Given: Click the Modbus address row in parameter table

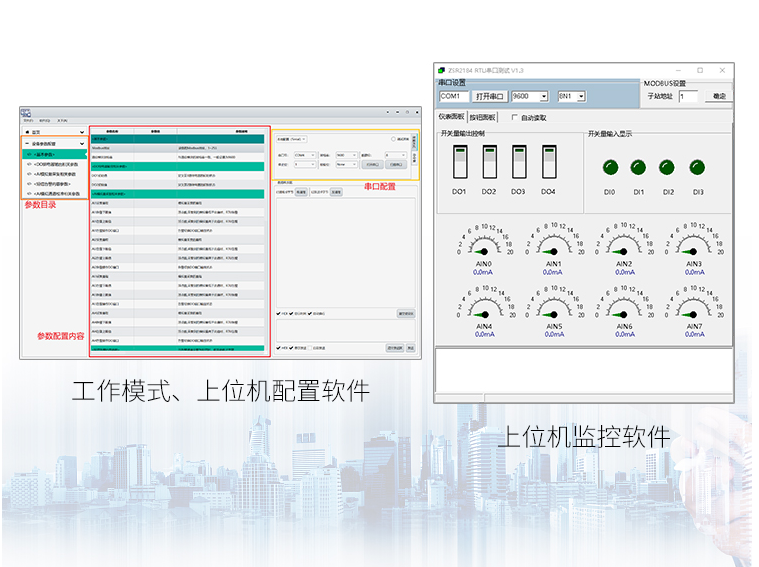Looking at the screenshot, I should (178, 148).
